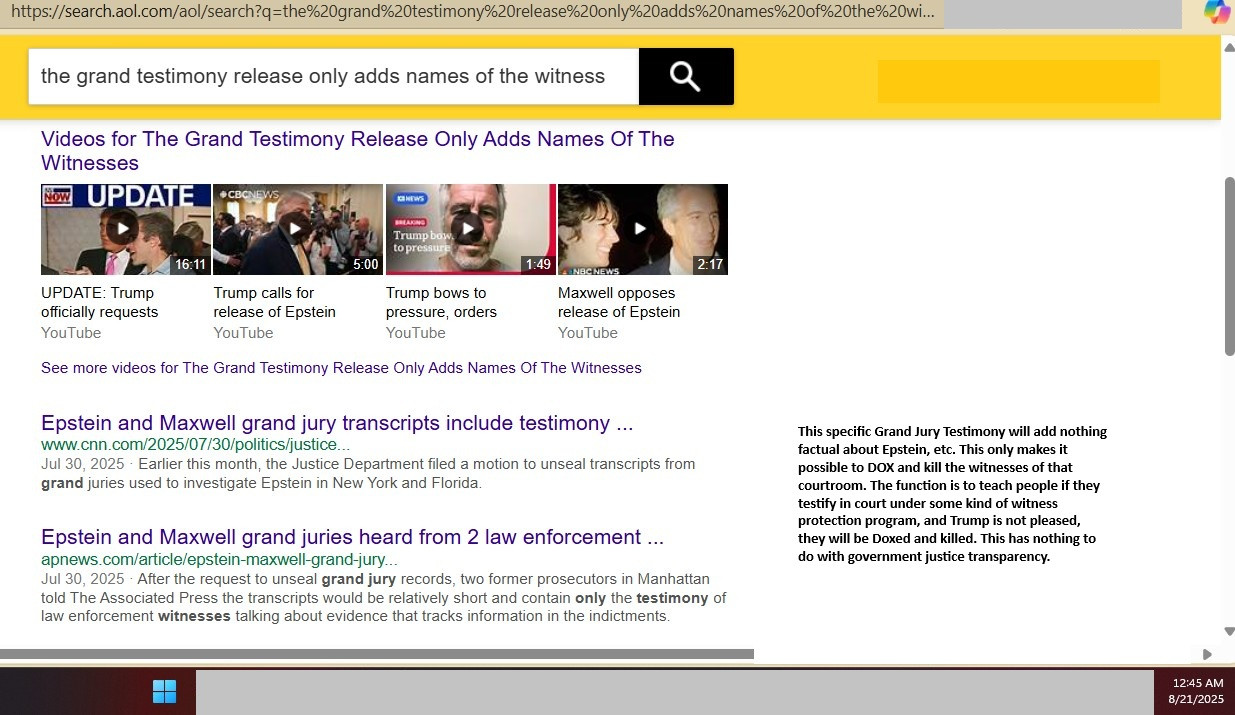
Task: Click the black magnifier search button
Action: [x=686, y=76]
